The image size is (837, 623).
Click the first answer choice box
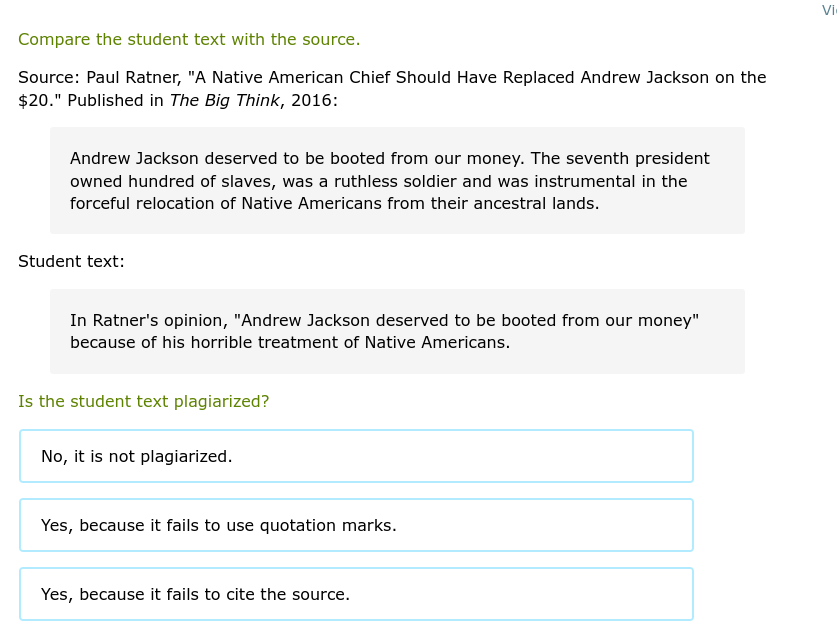click(356, 456)
